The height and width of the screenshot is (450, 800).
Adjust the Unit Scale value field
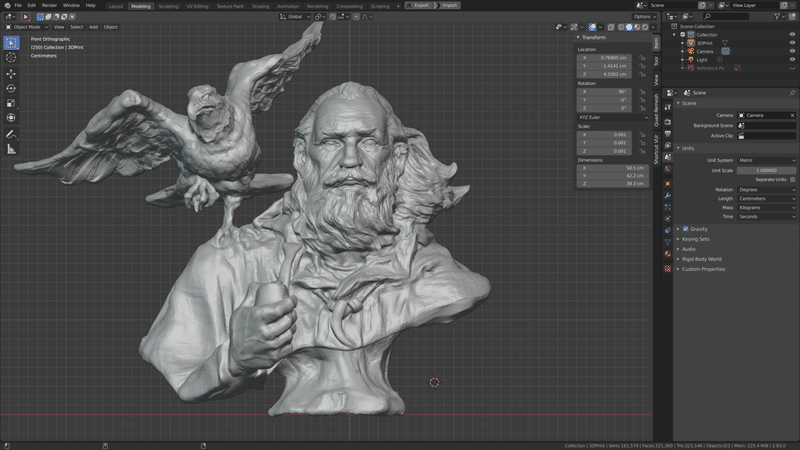point(766,170)
